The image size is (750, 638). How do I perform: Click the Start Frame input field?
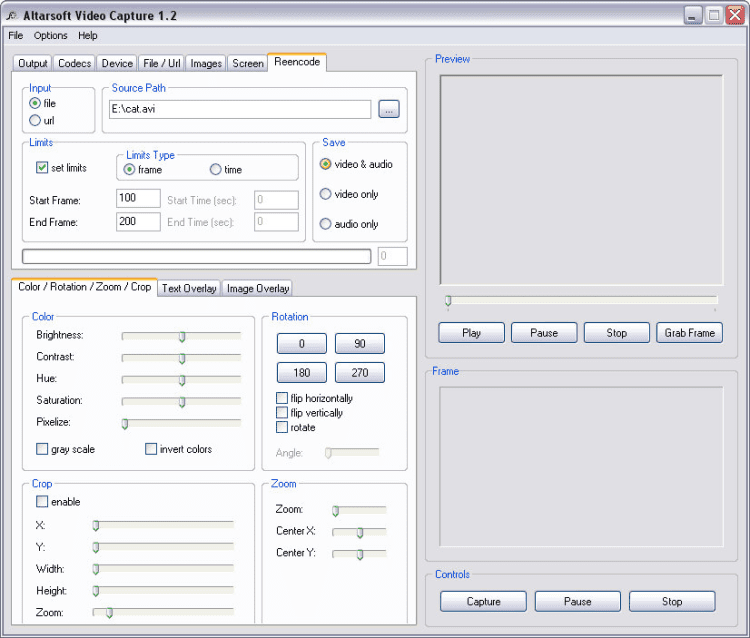(x=138, y=198)
